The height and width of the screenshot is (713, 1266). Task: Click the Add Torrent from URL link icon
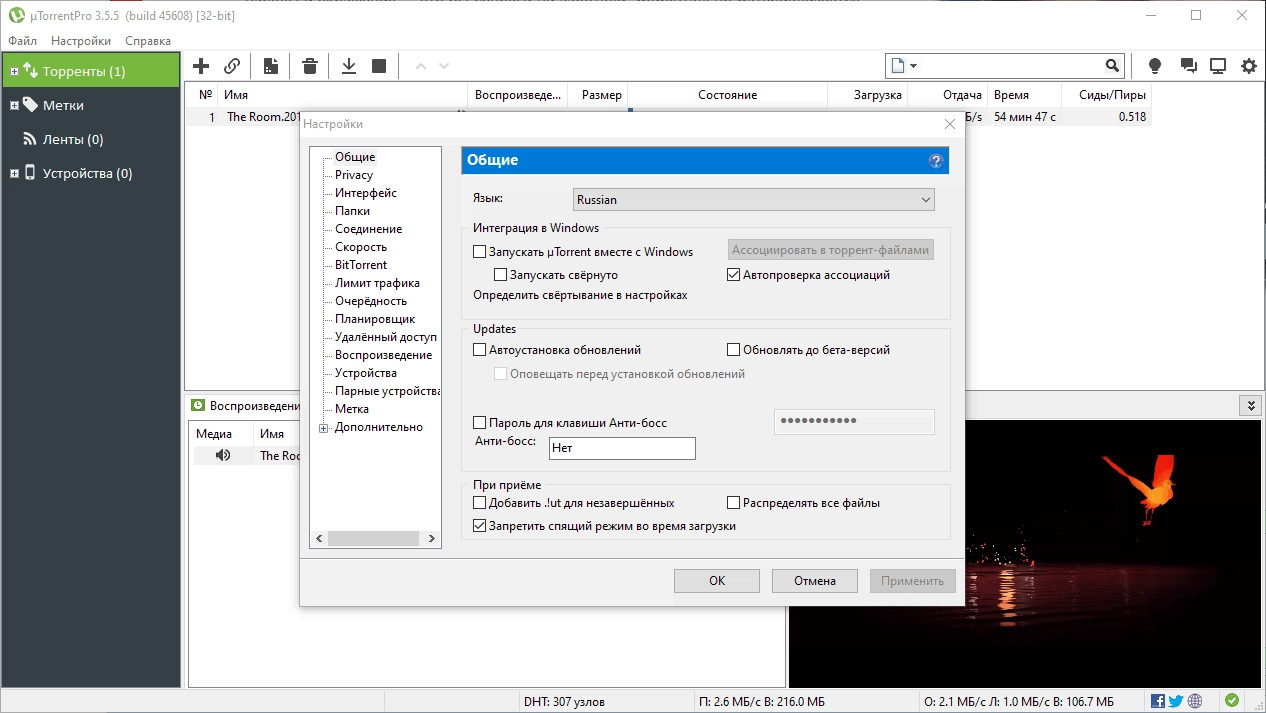click(232, 66)
